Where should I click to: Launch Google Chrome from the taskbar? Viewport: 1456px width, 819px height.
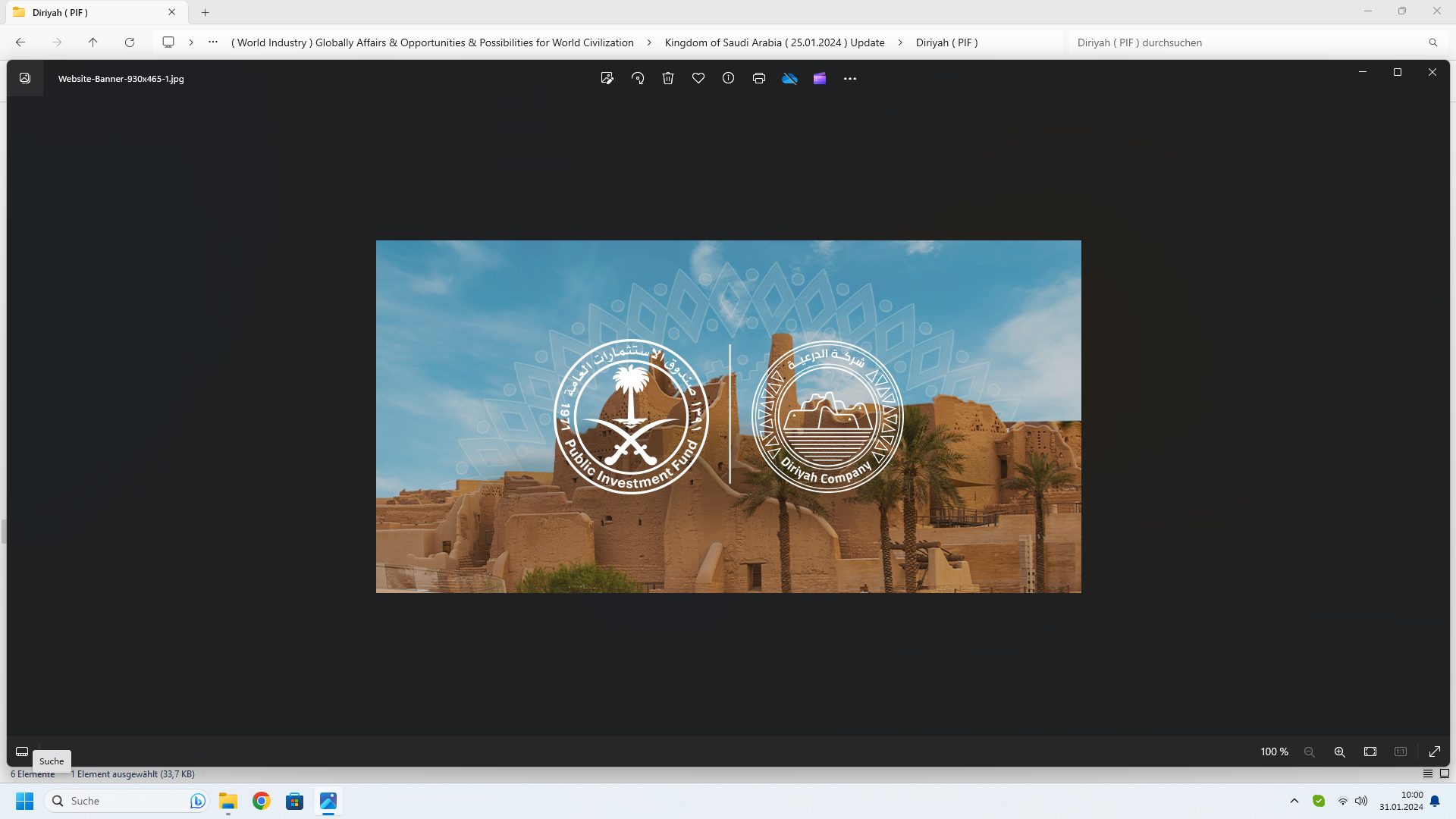262,801
